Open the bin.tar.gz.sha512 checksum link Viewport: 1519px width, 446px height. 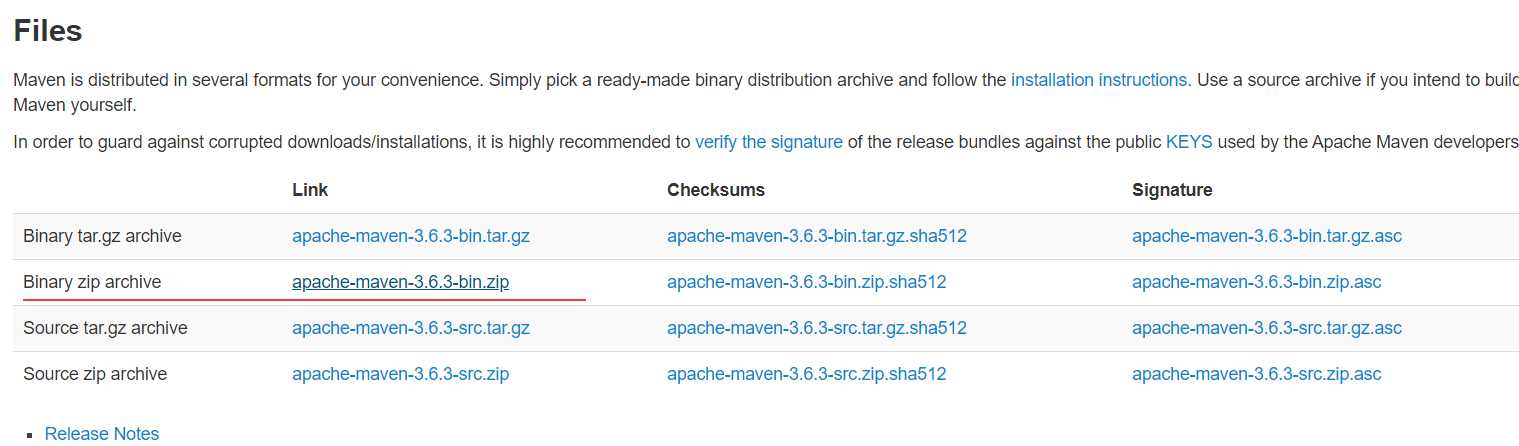coord(816,237)
